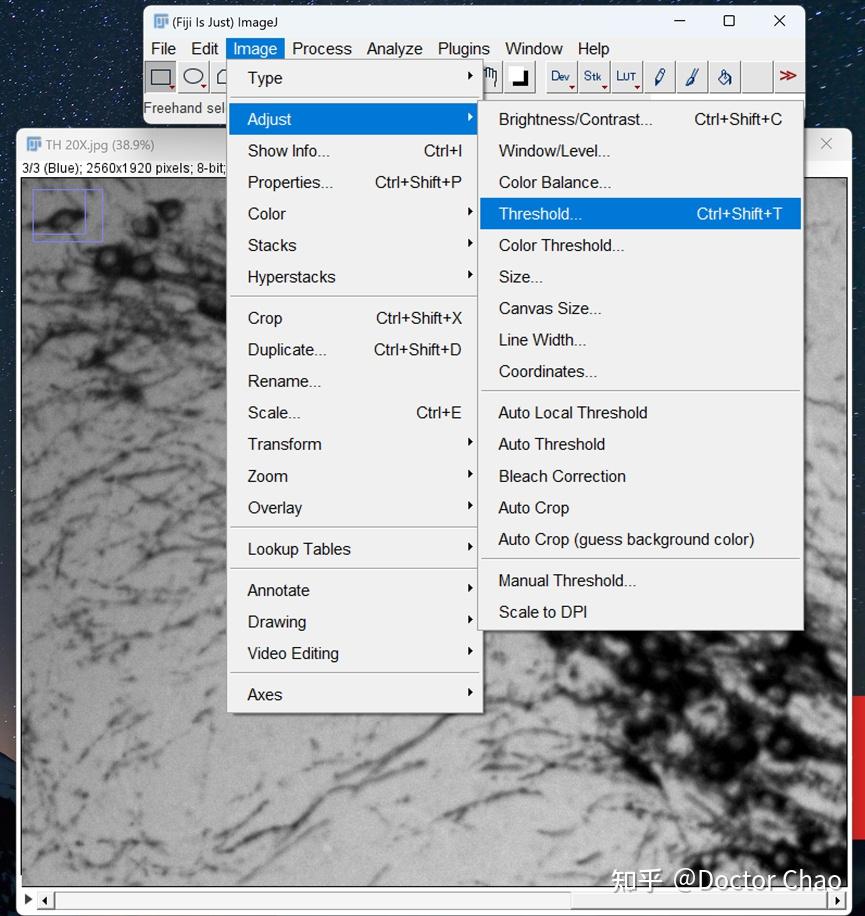Expand the Transform submenu
865x916 pixels.
(284, 444)
